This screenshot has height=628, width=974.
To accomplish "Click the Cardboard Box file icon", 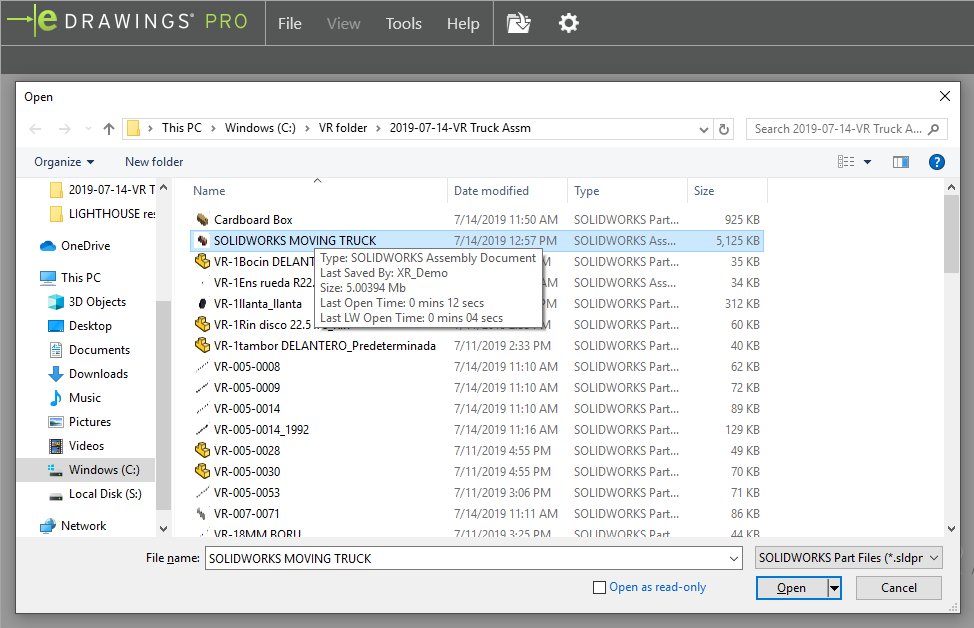I will coord(202,219).
